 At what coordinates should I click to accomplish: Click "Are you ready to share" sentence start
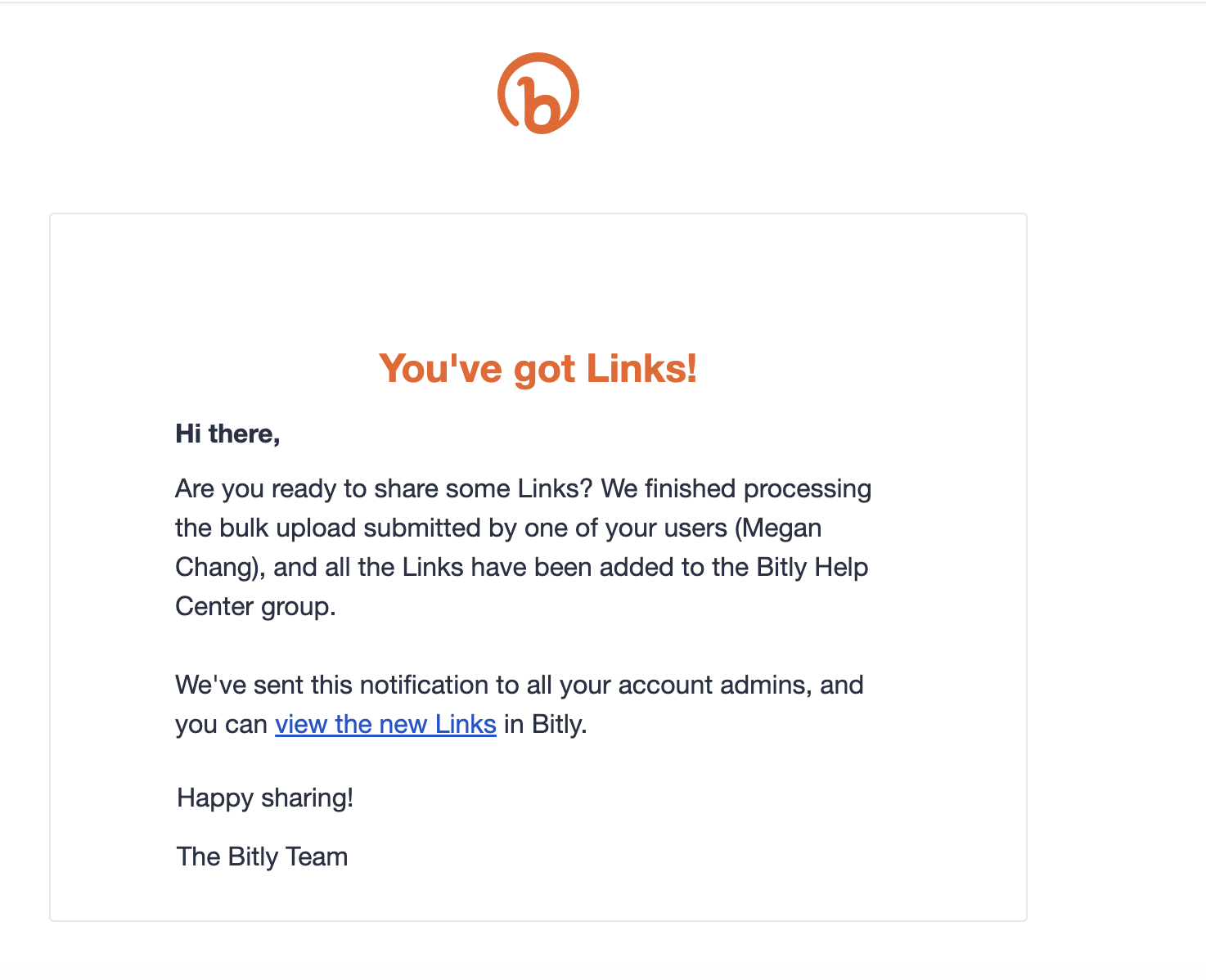click(301, 489)
